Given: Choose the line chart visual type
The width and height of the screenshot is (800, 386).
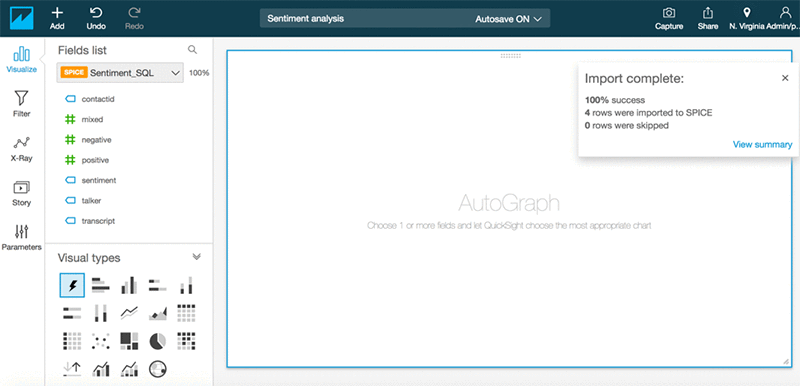Looking at the screenshot, I should 129,313.
